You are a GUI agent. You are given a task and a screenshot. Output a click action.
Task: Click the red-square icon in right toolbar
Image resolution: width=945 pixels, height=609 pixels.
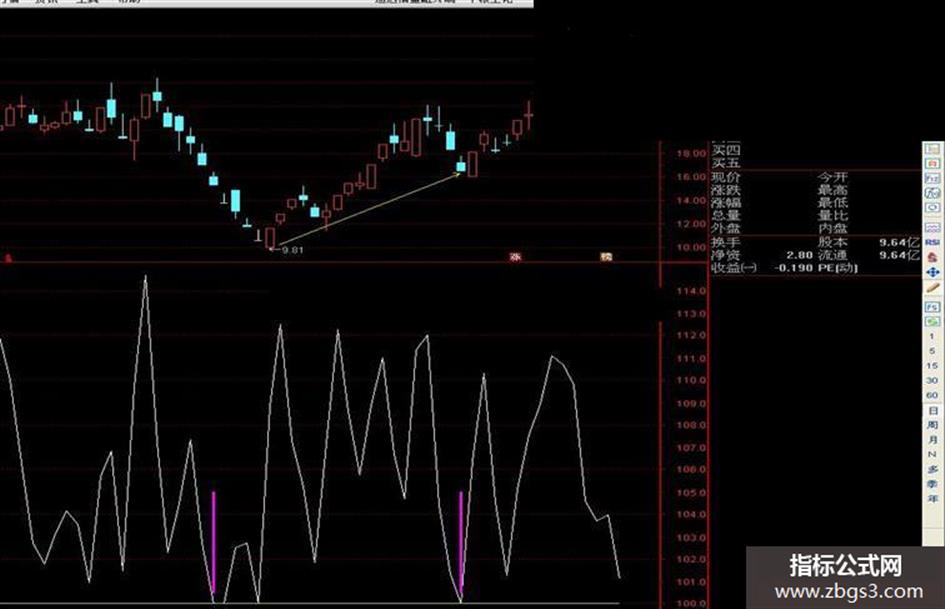coord(932,164)
